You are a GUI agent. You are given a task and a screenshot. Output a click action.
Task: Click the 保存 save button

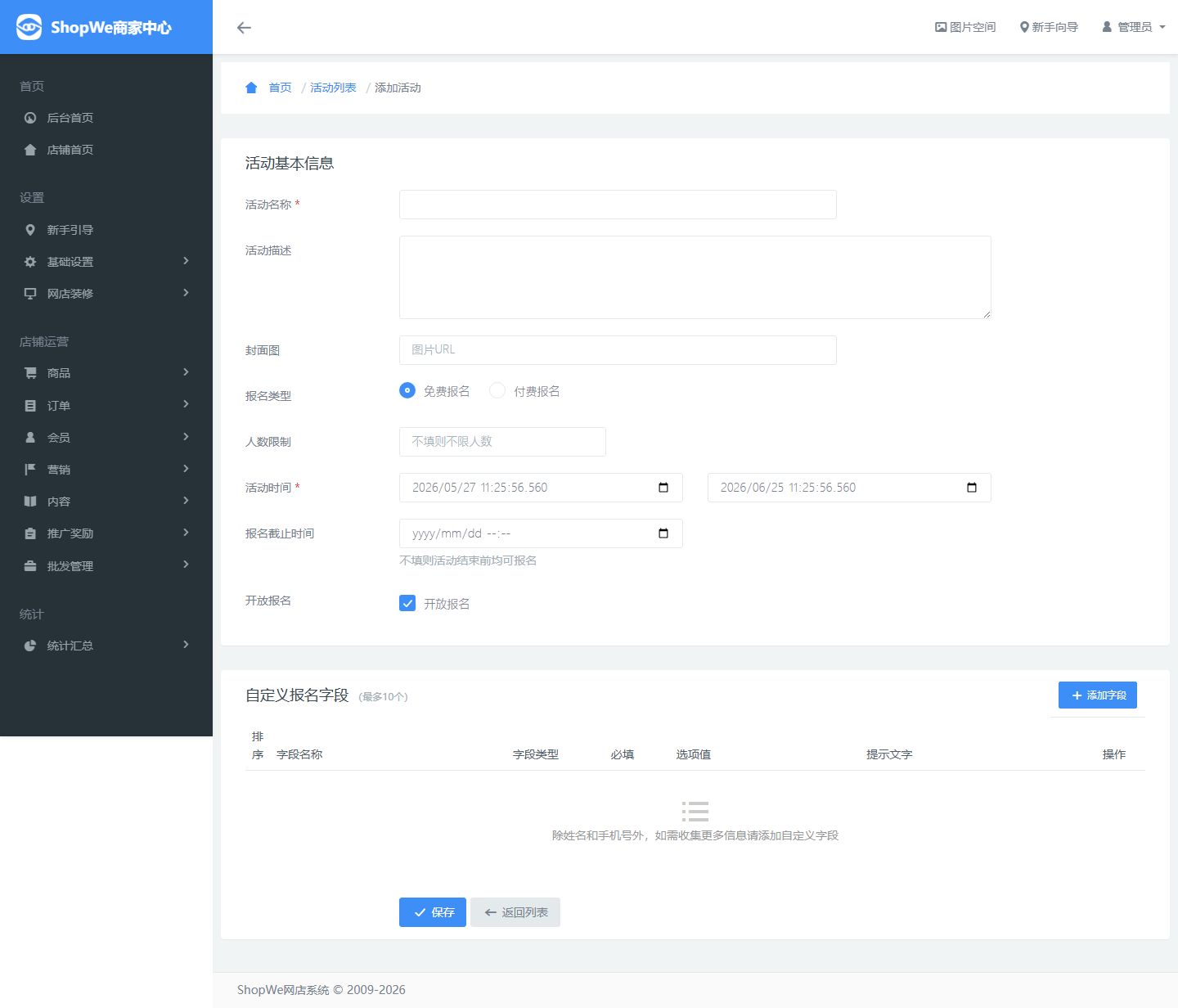point(433,912)
